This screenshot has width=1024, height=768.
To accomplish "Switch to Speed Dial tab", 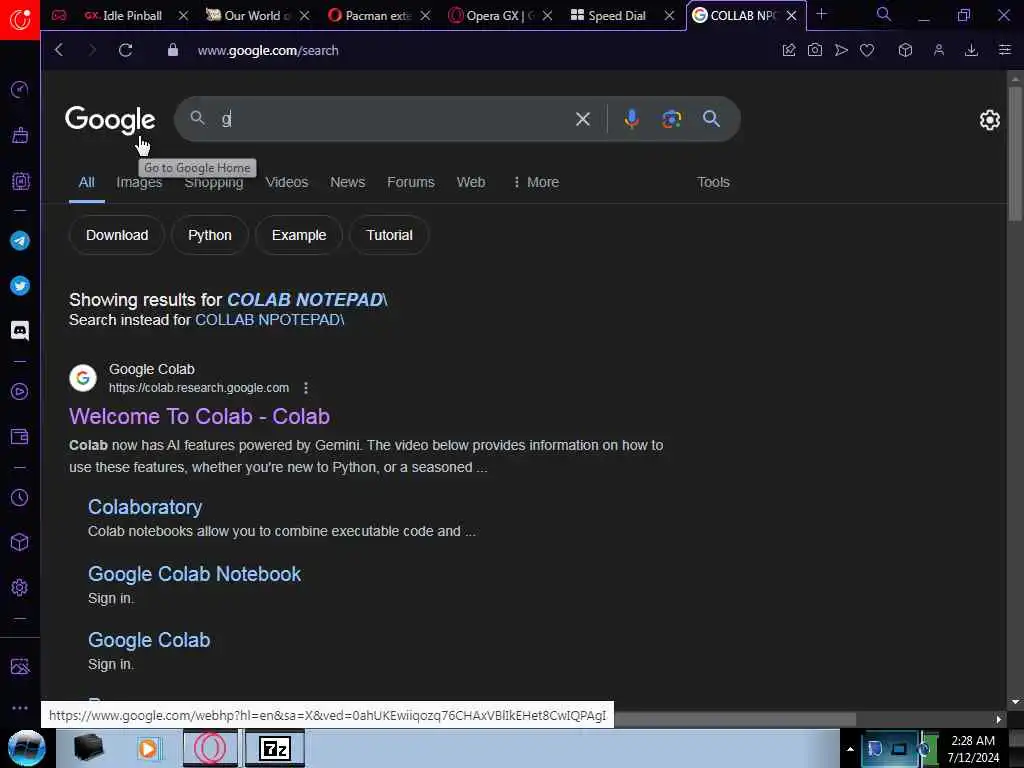I will (616, 15).
